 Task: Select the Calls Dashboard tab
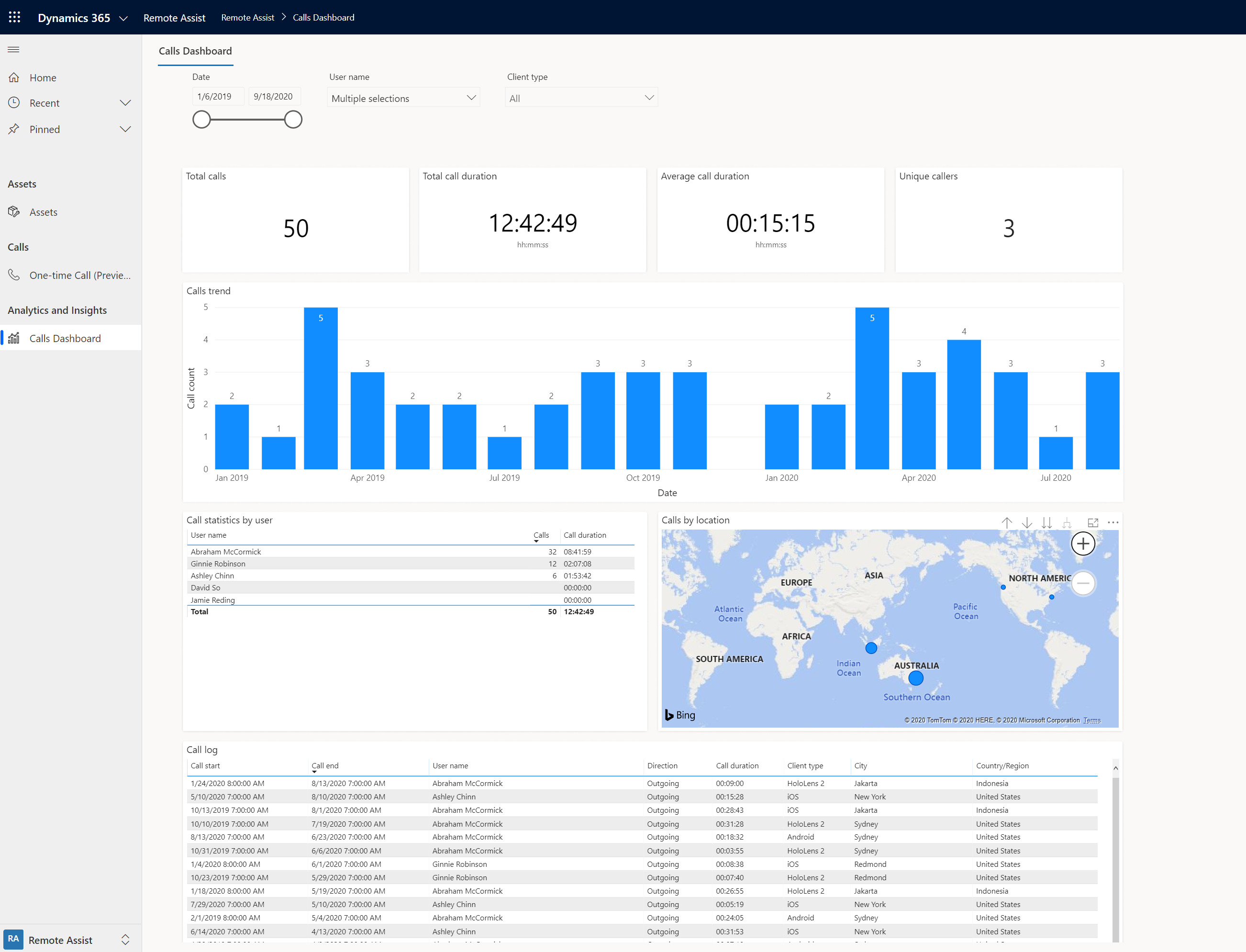point(65,337)
